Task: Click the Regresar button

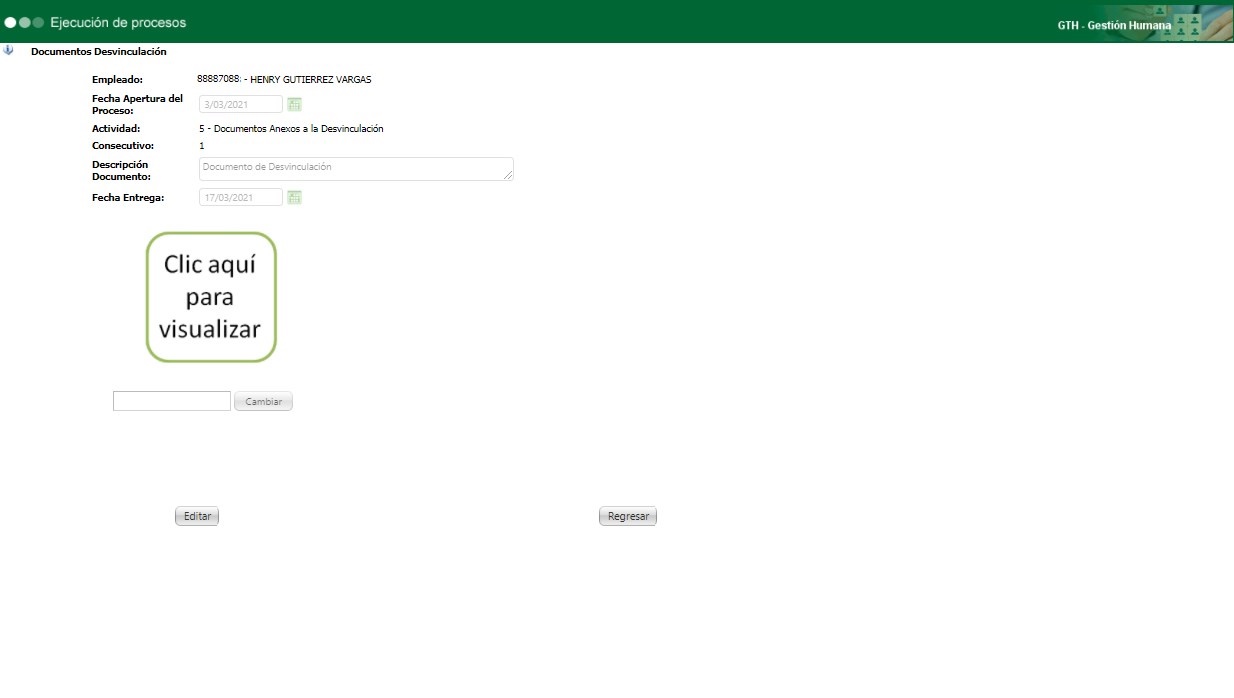Action: tap(628, 516)
